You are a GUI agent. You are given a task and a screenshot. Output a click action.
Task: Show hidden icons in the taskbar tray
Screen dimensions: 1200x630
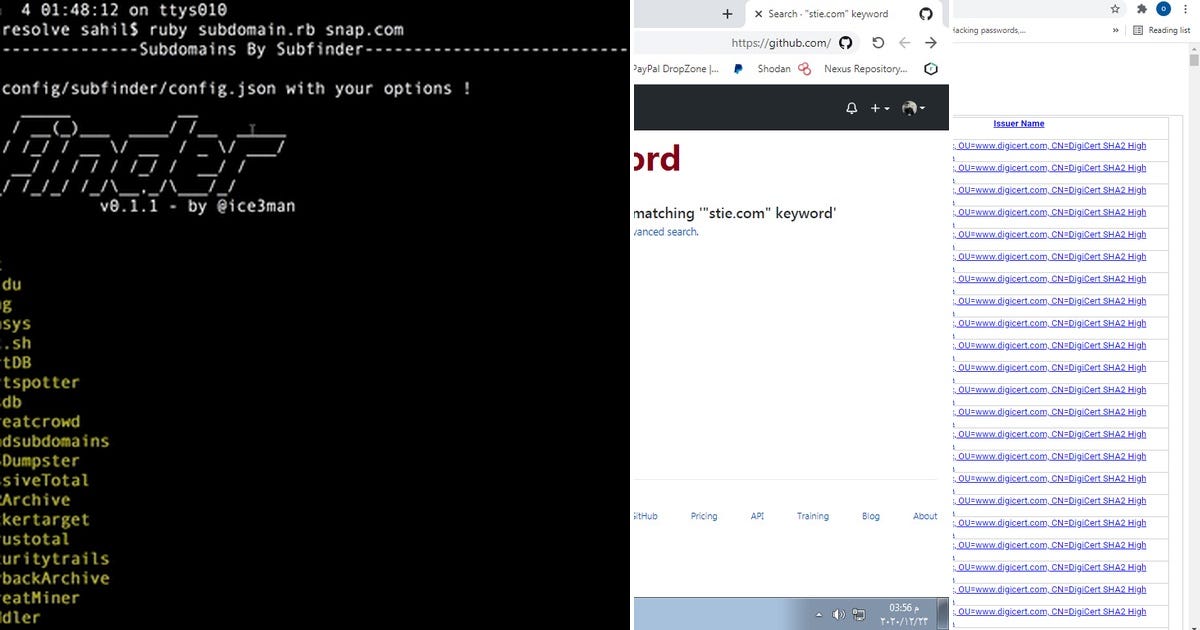(x=819, y=615)
